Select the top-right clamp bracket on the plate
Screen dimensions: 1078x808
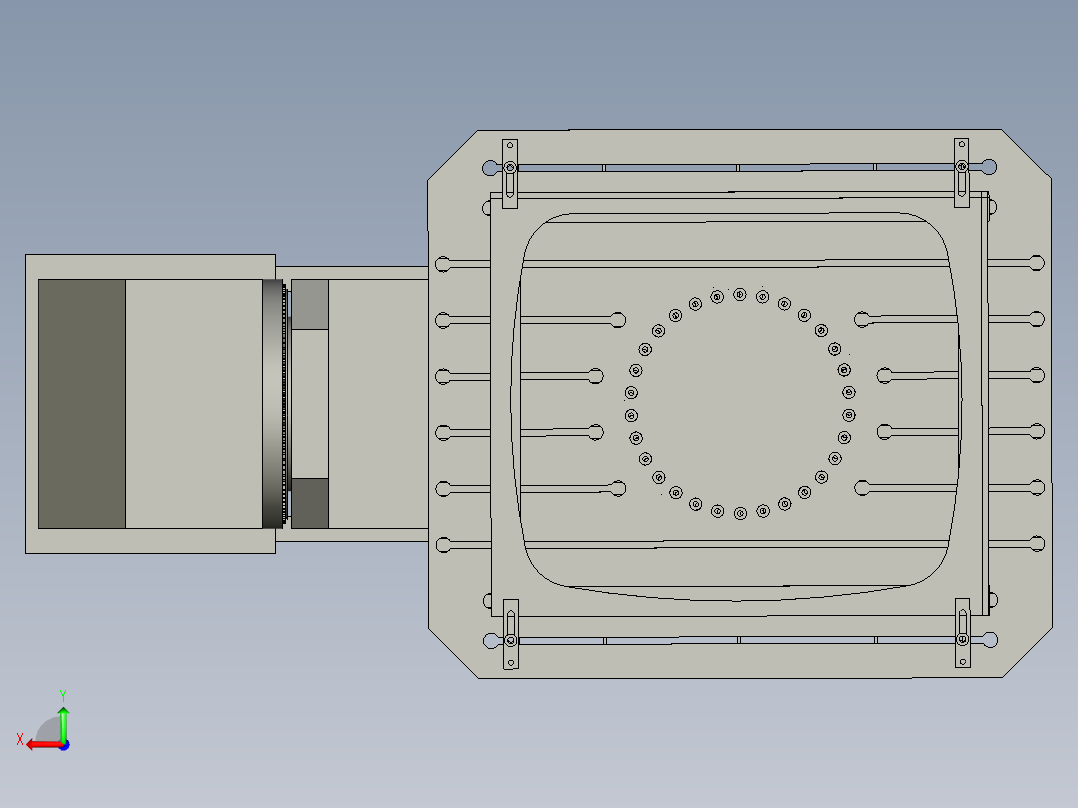[962, 173]
